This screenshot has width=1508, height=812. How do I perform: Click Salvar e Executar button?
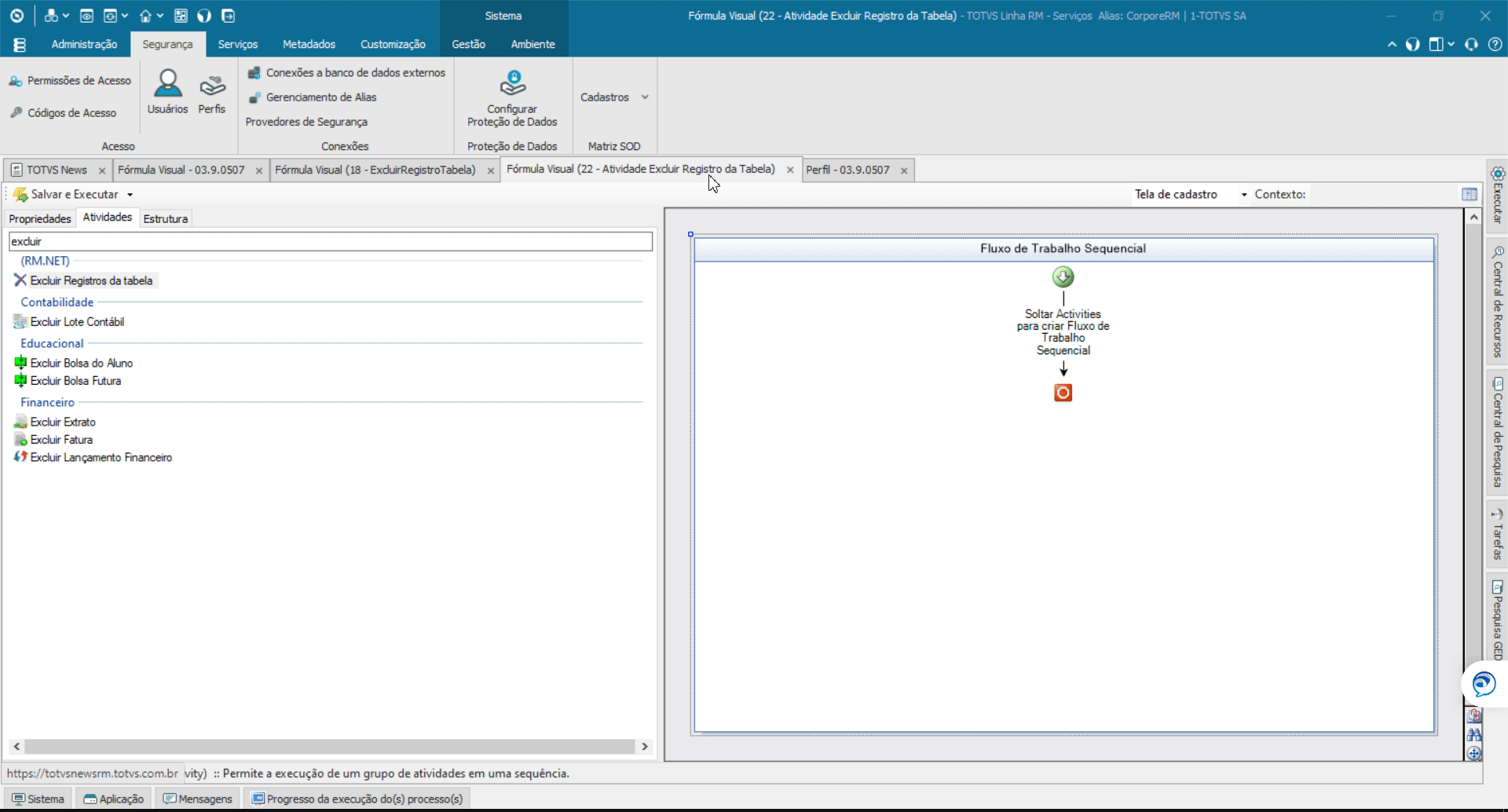click(x=66, y=194)
